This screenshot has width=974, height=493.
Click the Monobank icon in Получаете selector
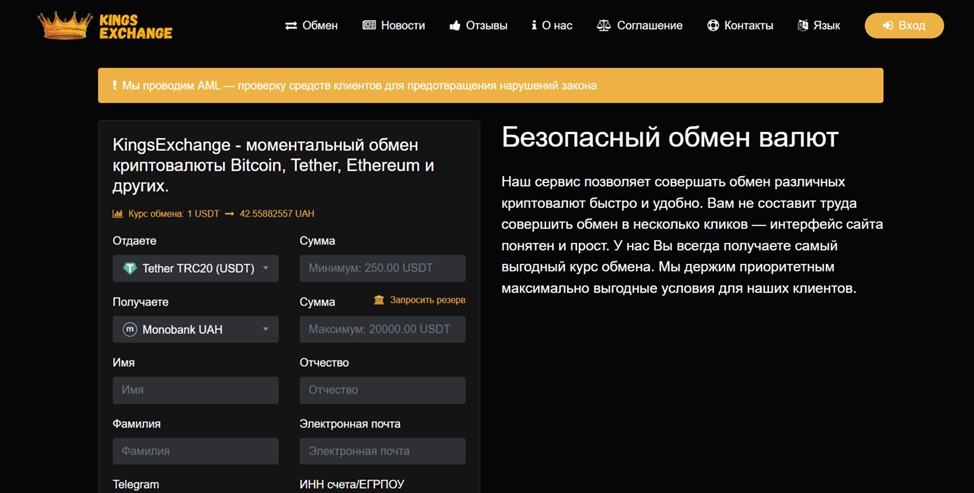coord(130,329)
